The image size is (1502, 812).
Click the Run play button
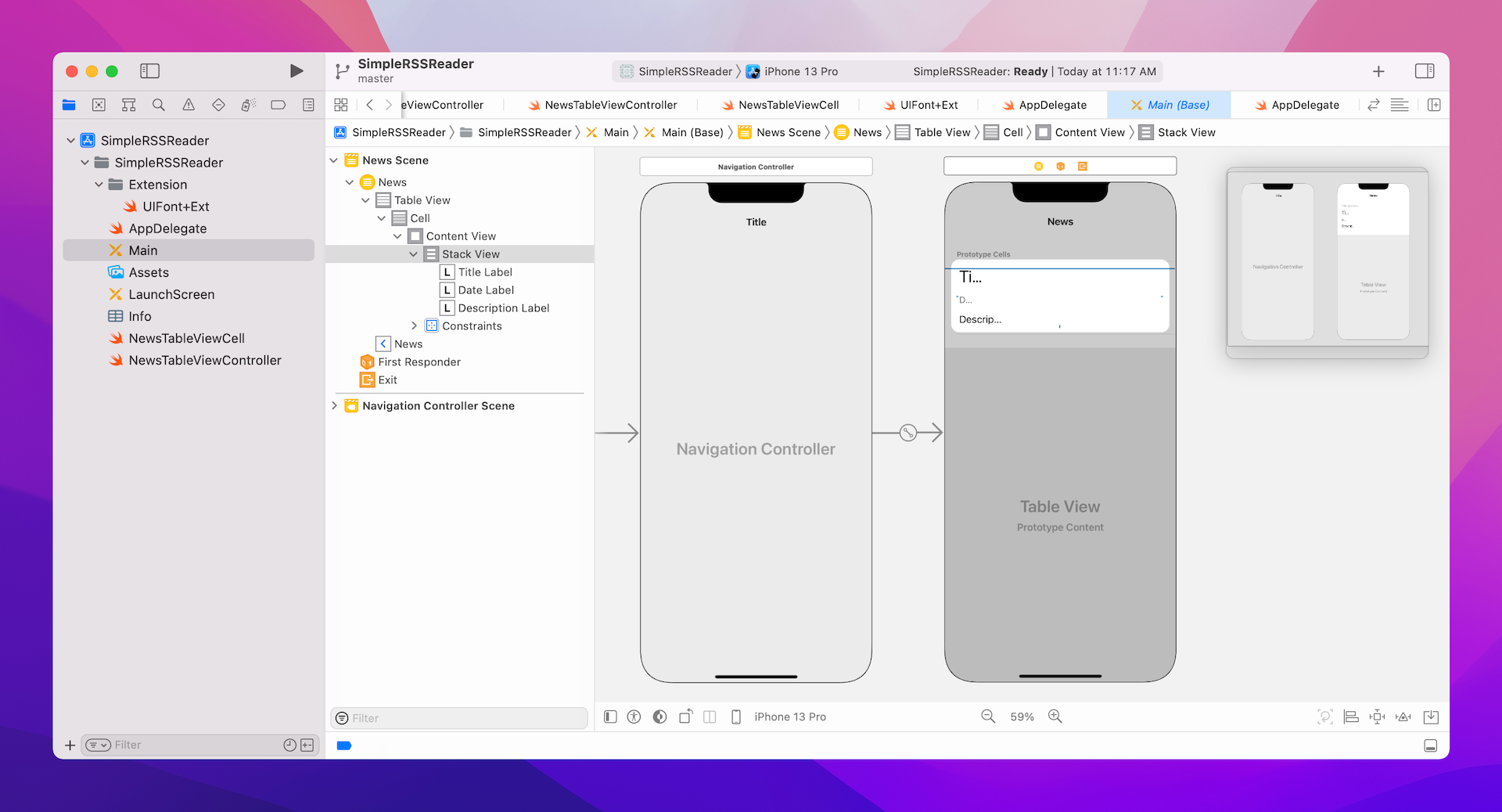(x=296, y=71)
